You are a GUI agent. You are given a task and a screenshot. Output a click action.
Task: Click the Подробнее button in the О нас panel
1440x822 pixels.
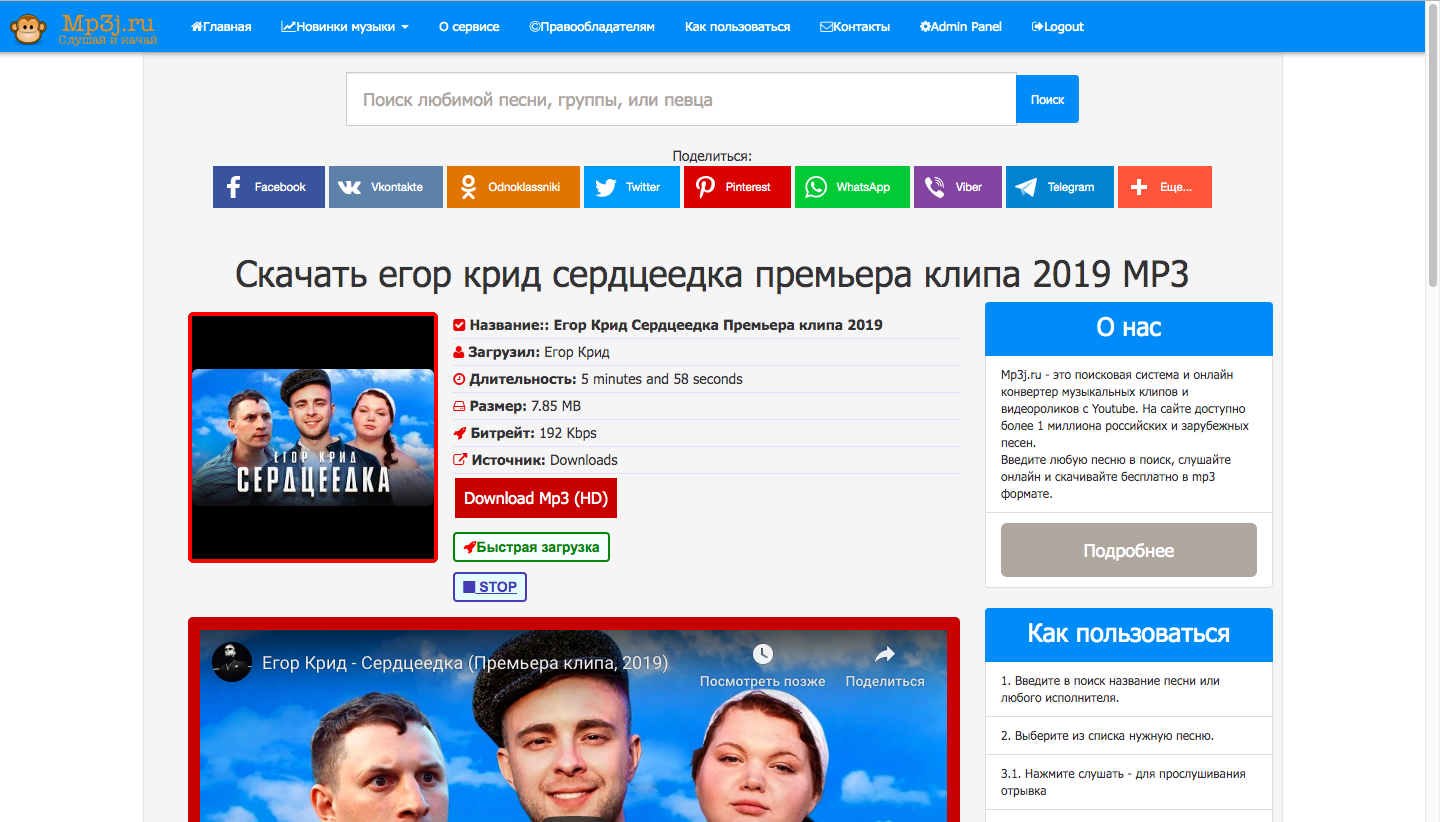(1128, 550)
